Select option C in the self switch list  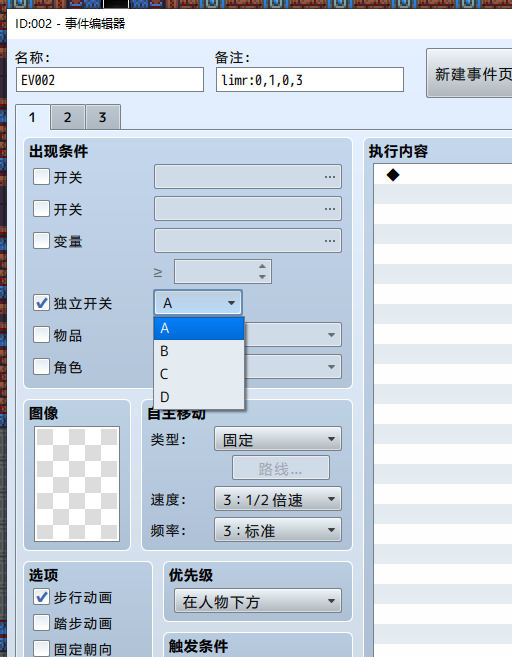coord(199,374)
